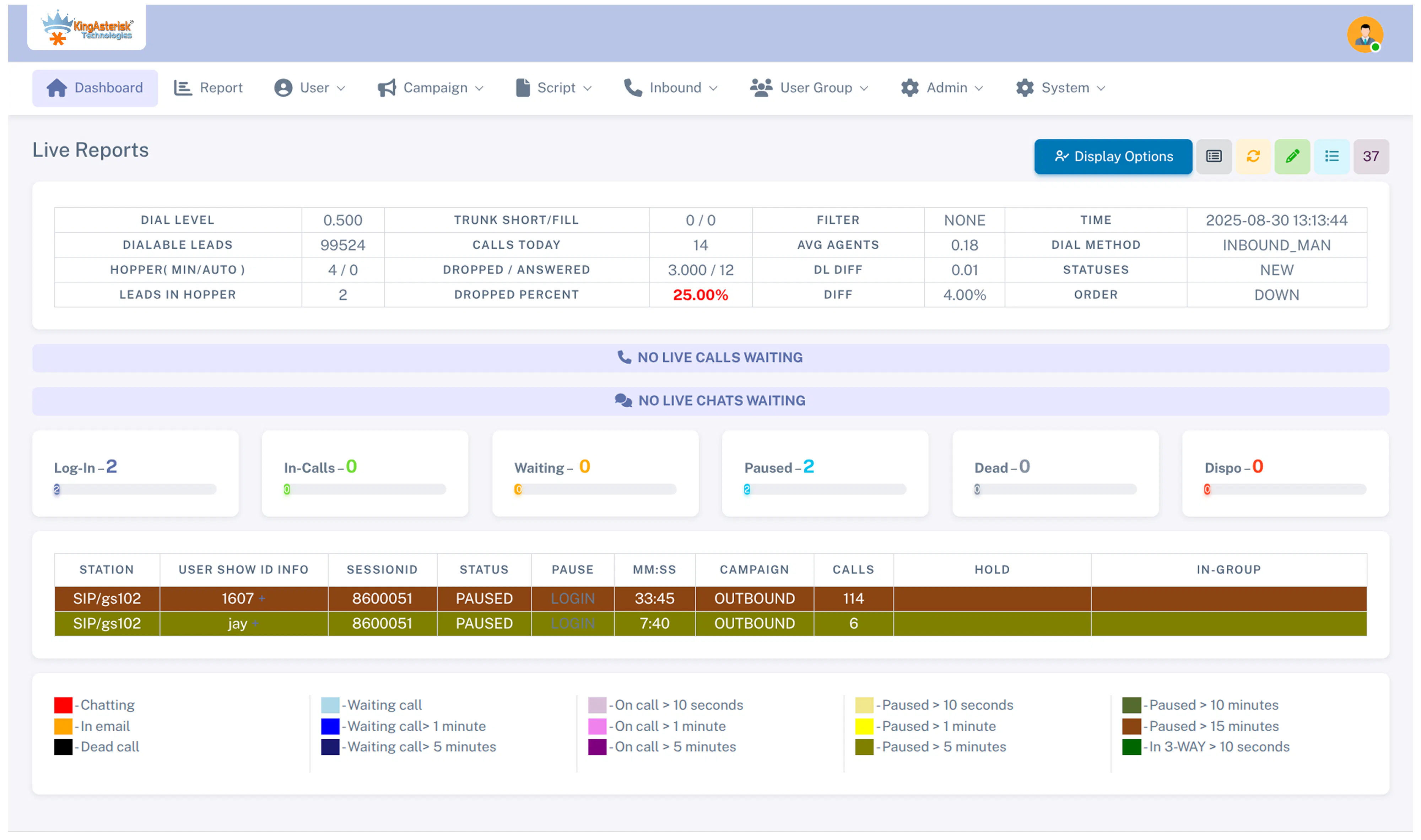Click the blue list view icon

[1331, 156]
